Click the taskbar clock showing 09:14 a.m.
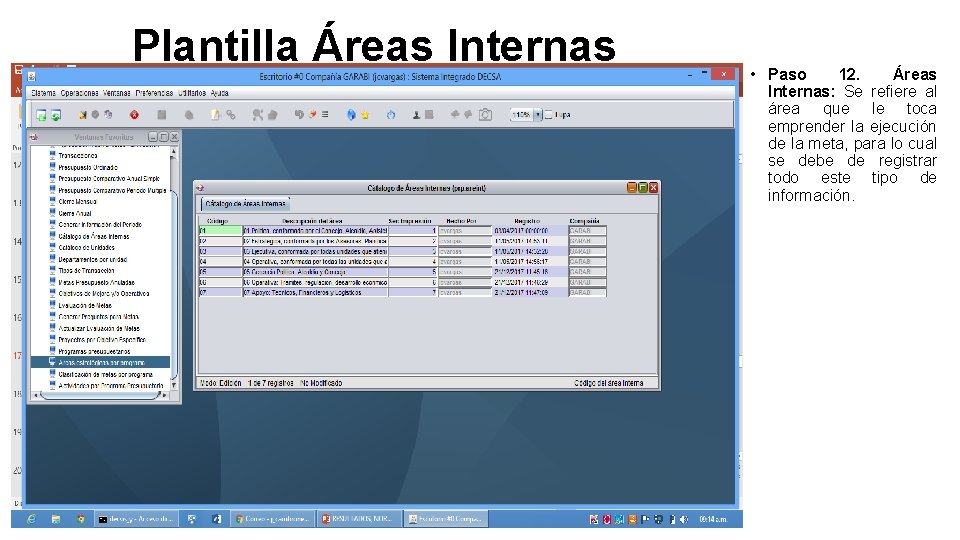Screen dimensions: 960x540 pos(713,520)
